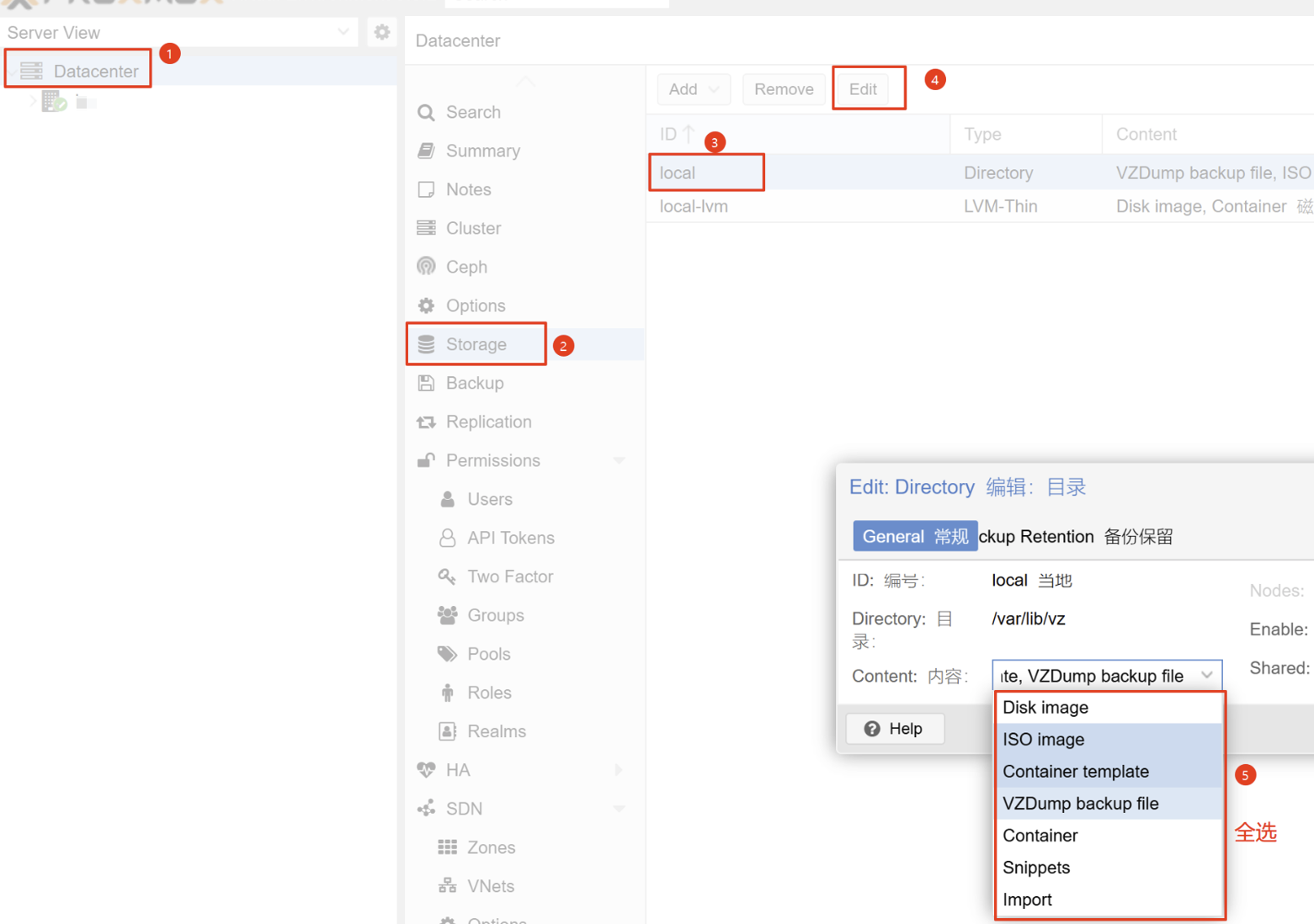Screen dimensions: 1314x924
Task: Click the Summary book icon
Action: click(x=426, y=151)
